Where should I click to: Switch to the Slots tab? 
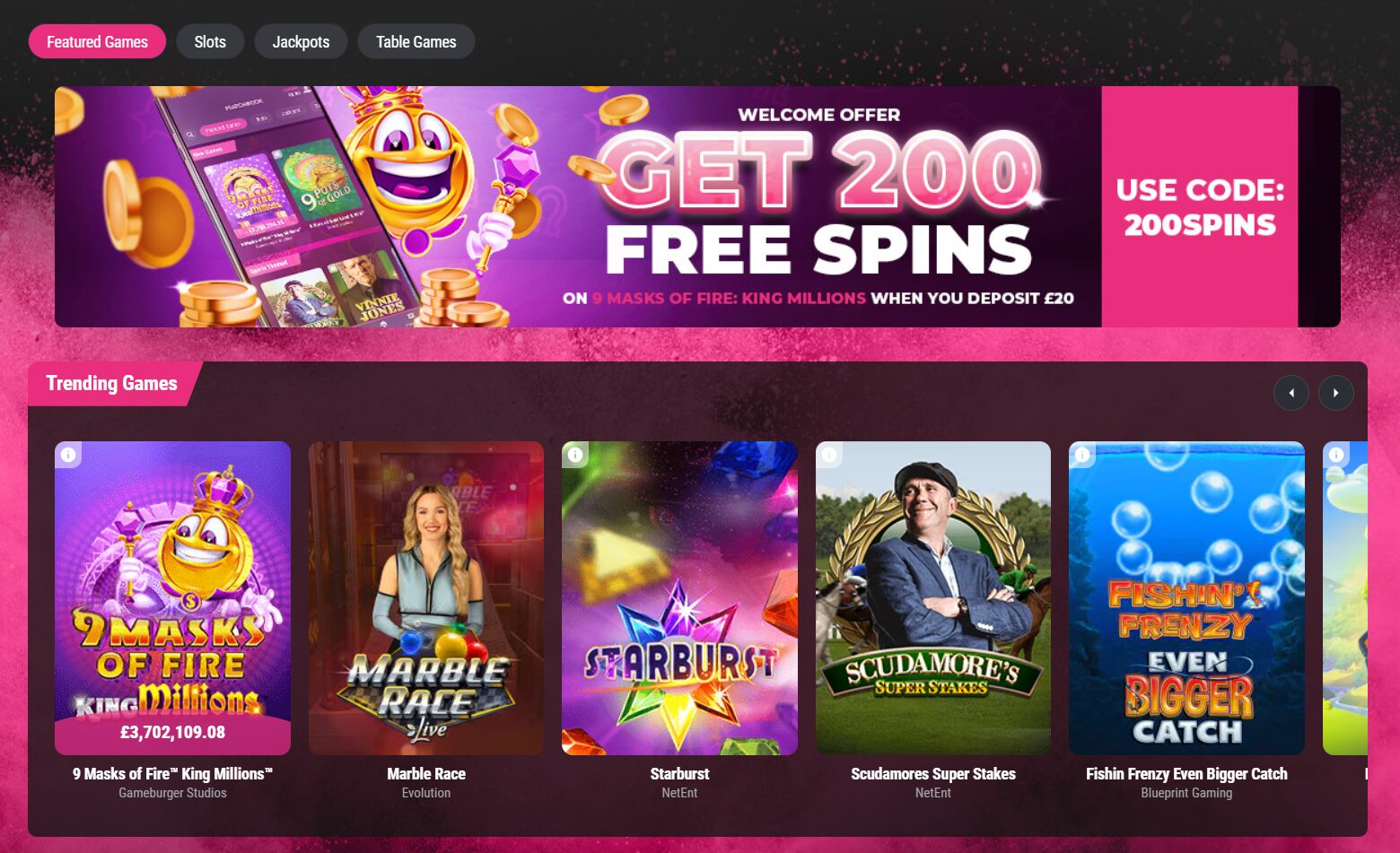click(210, 41)
